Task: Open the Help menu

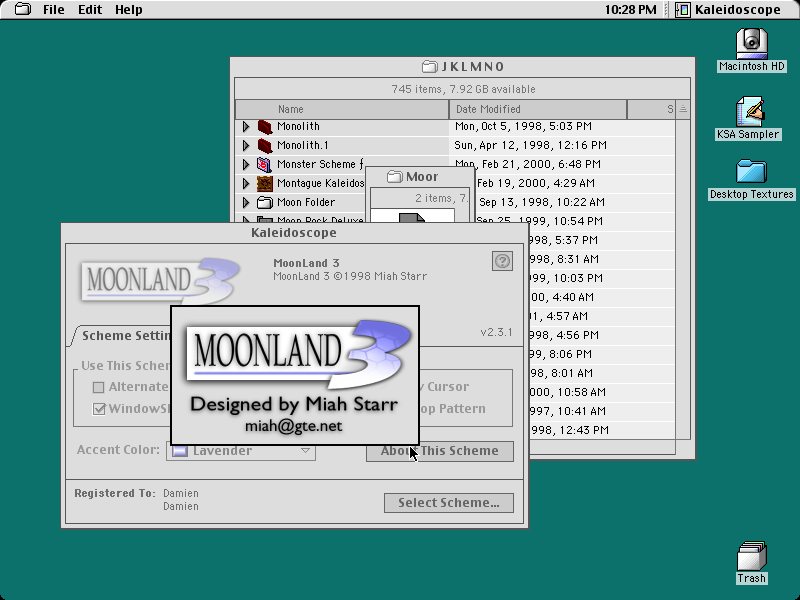Action: click(129, 10)
